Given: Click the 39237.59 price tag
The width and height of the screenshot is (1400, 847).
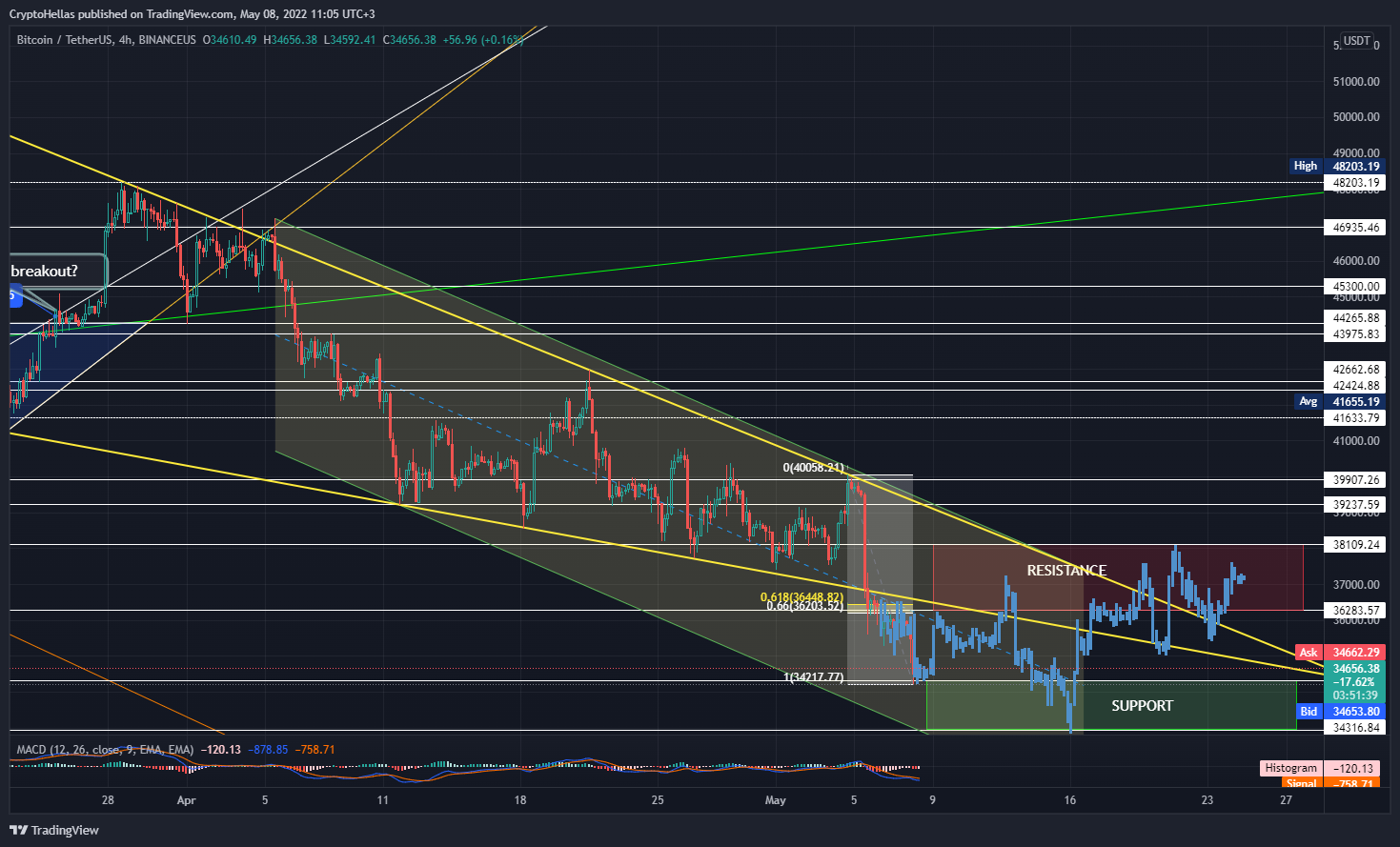Looking at the screenshot, I should [x=1356, y=505].
